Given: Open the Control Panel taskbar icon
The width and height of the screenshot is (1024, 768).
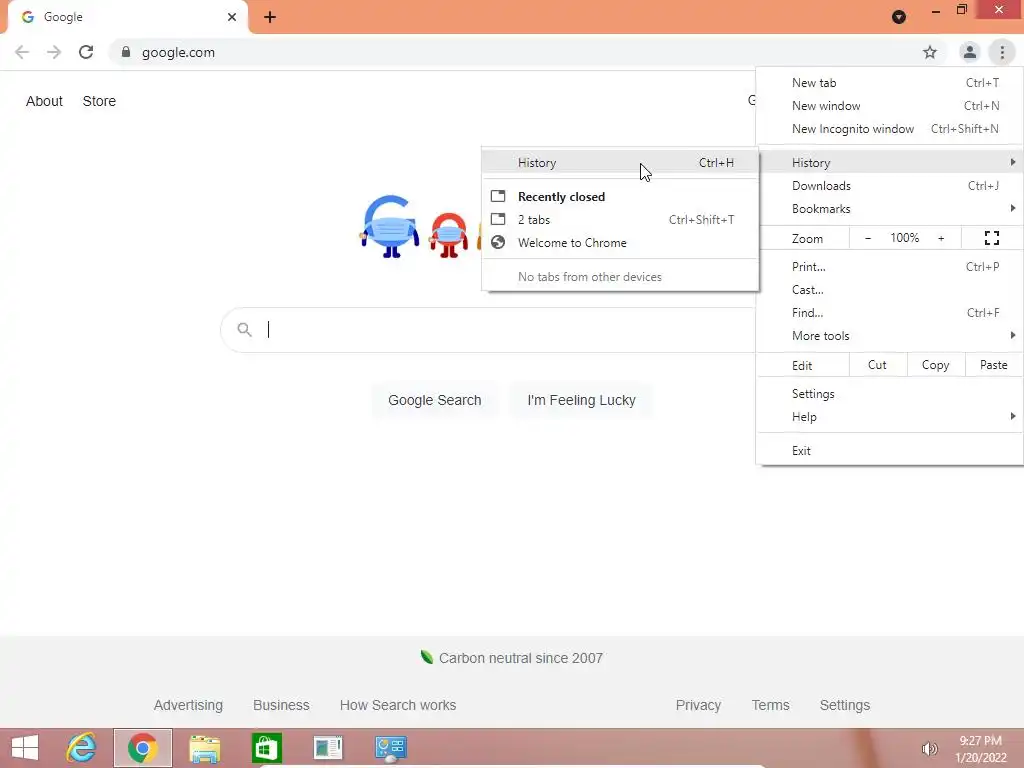Looking at the screenshot, I should [391, 748].
